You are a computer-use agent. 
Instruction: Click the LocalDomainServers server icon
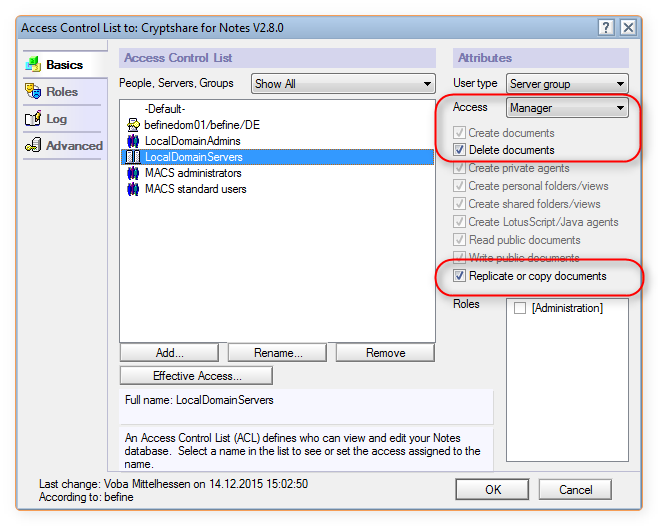133,157
